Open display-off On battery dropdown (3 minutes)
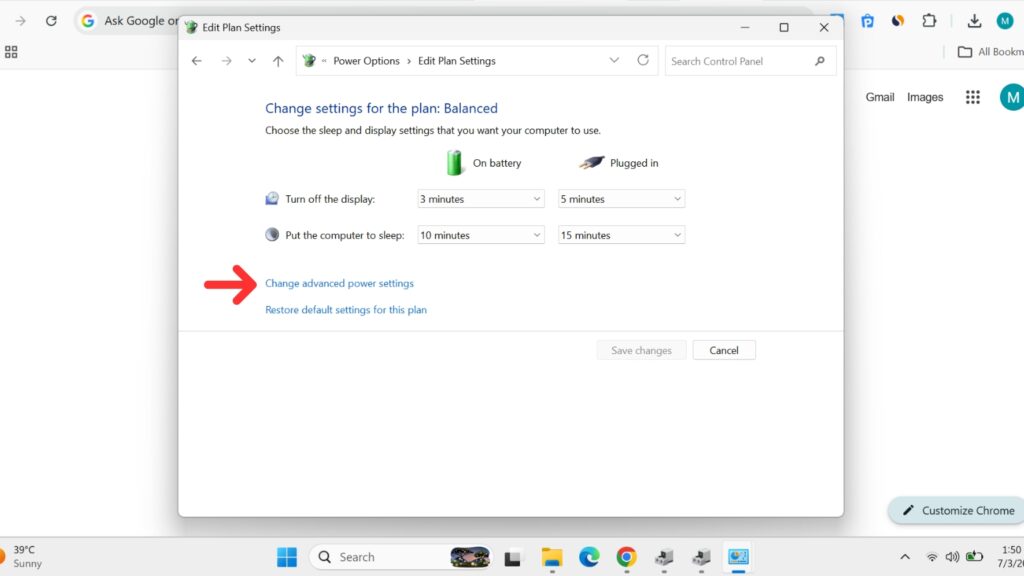 coord(481,199)
